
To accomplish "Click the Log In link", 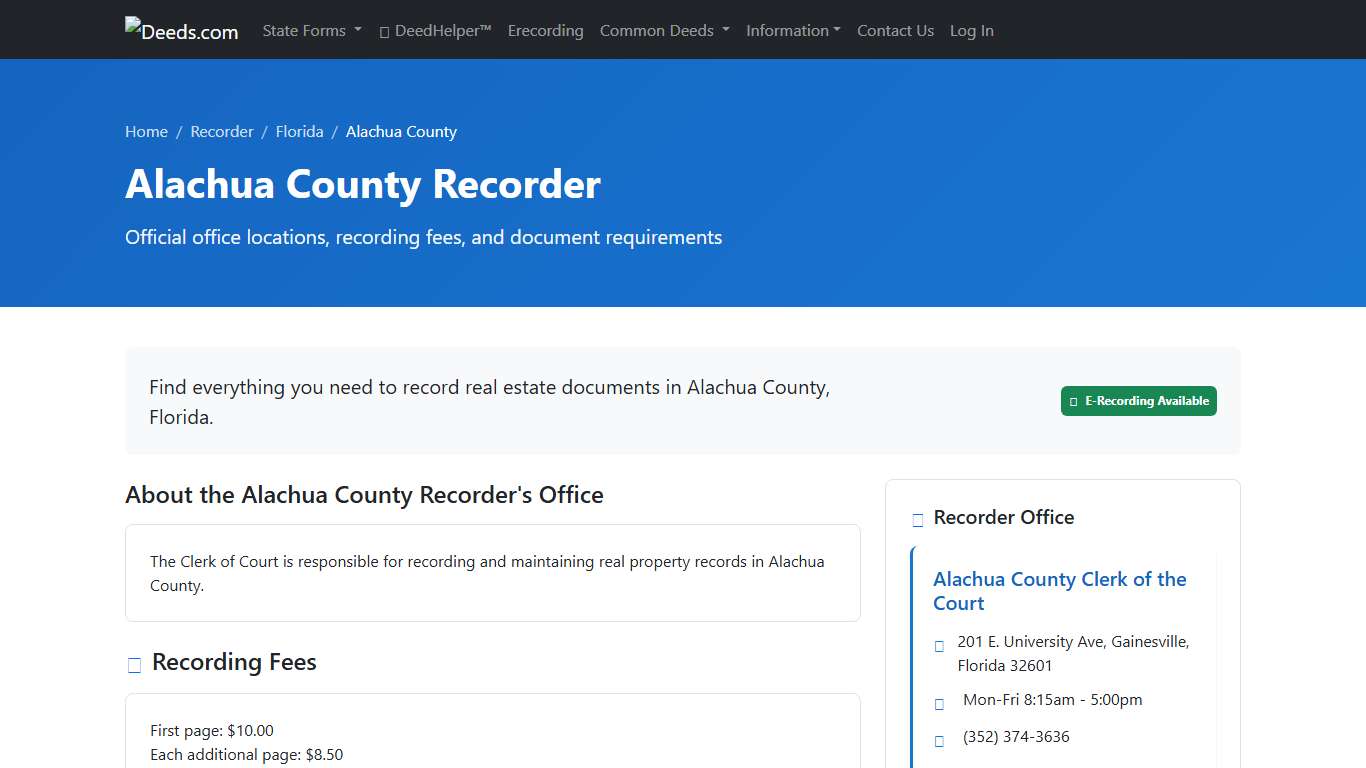I will [x=971, y=31].
